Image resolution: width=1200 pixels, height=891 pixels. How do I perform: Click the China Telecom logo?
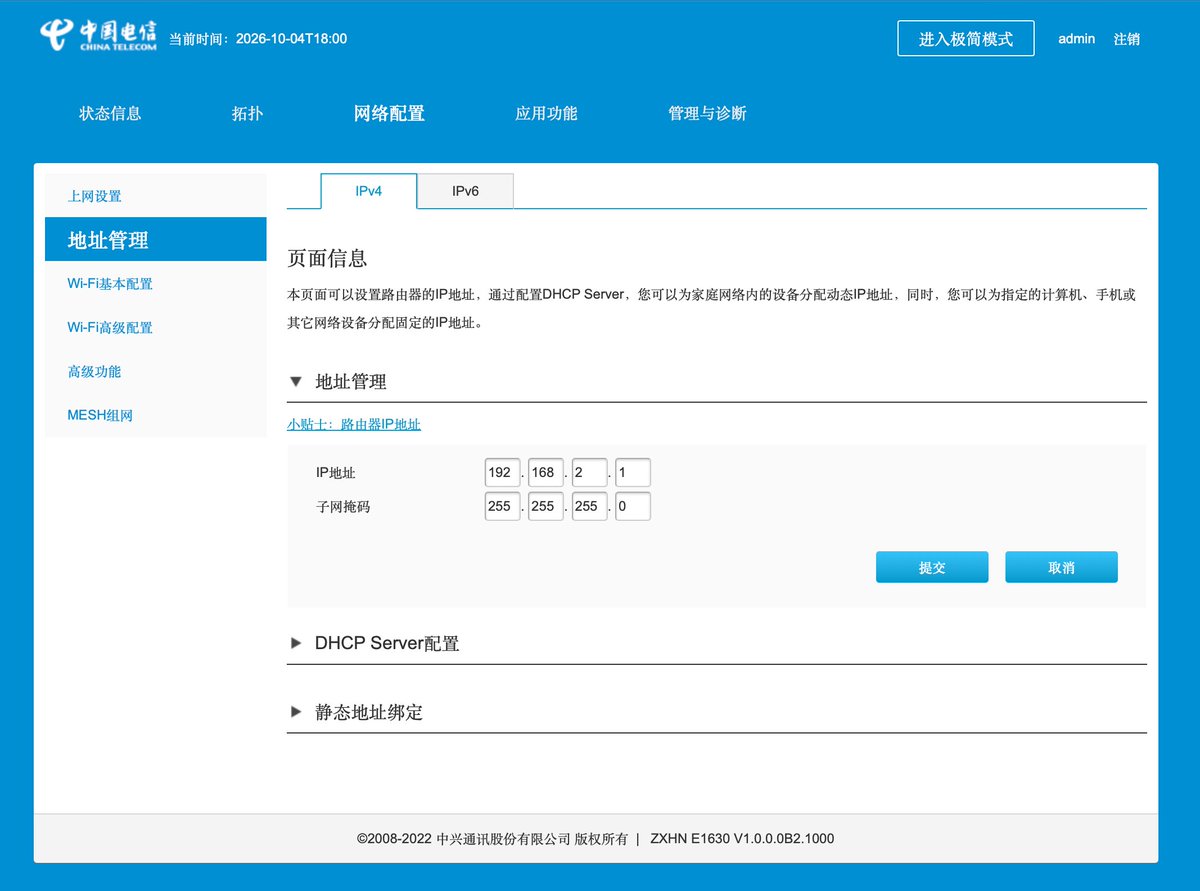point(98,35)
